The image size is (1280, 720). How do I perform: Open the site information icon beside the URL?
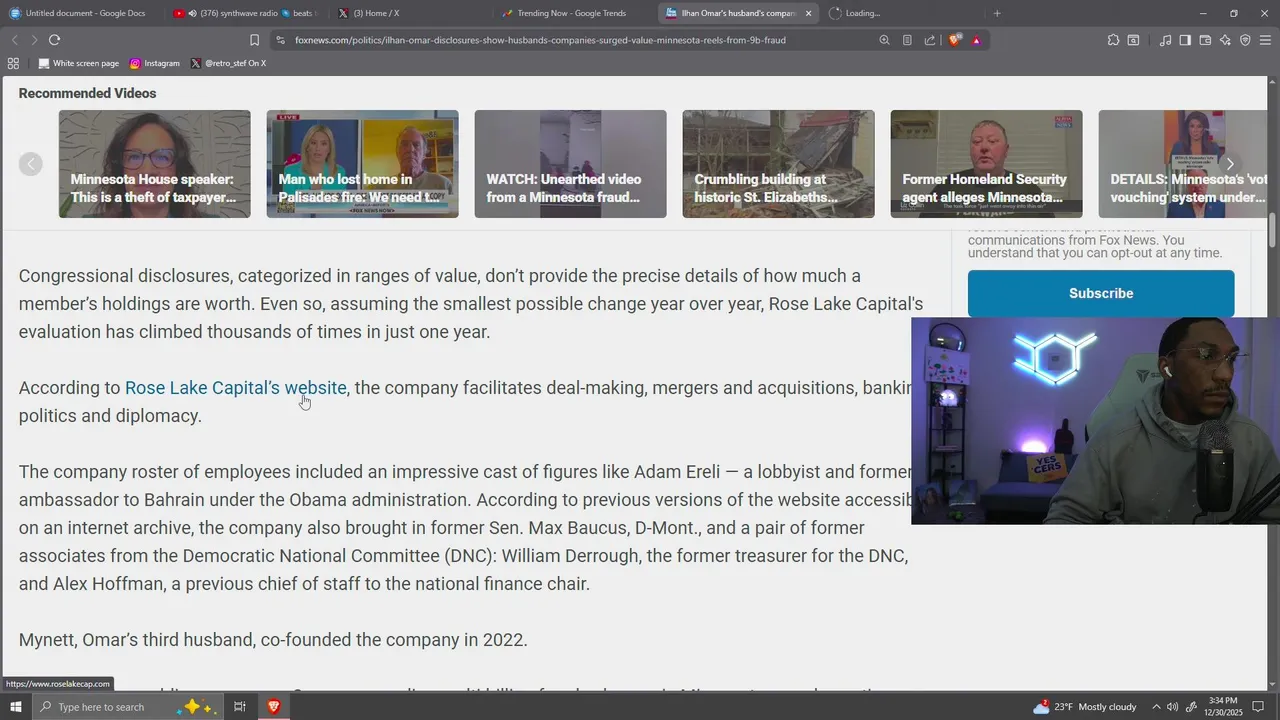[281, 40]
